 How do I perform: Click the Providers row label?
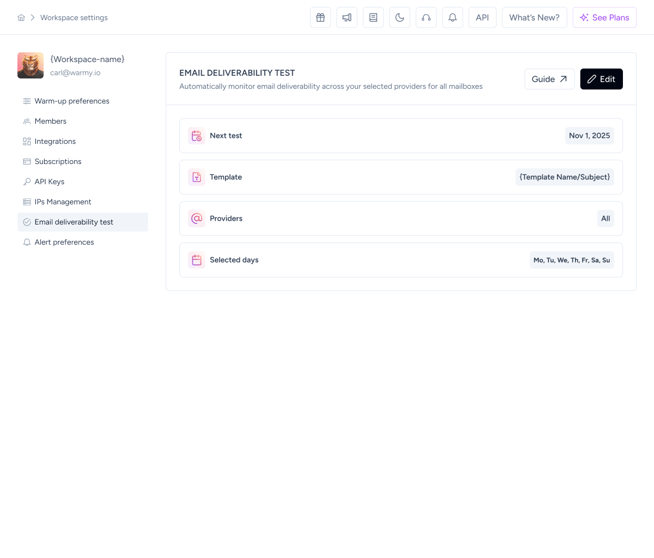coord(226,219)
